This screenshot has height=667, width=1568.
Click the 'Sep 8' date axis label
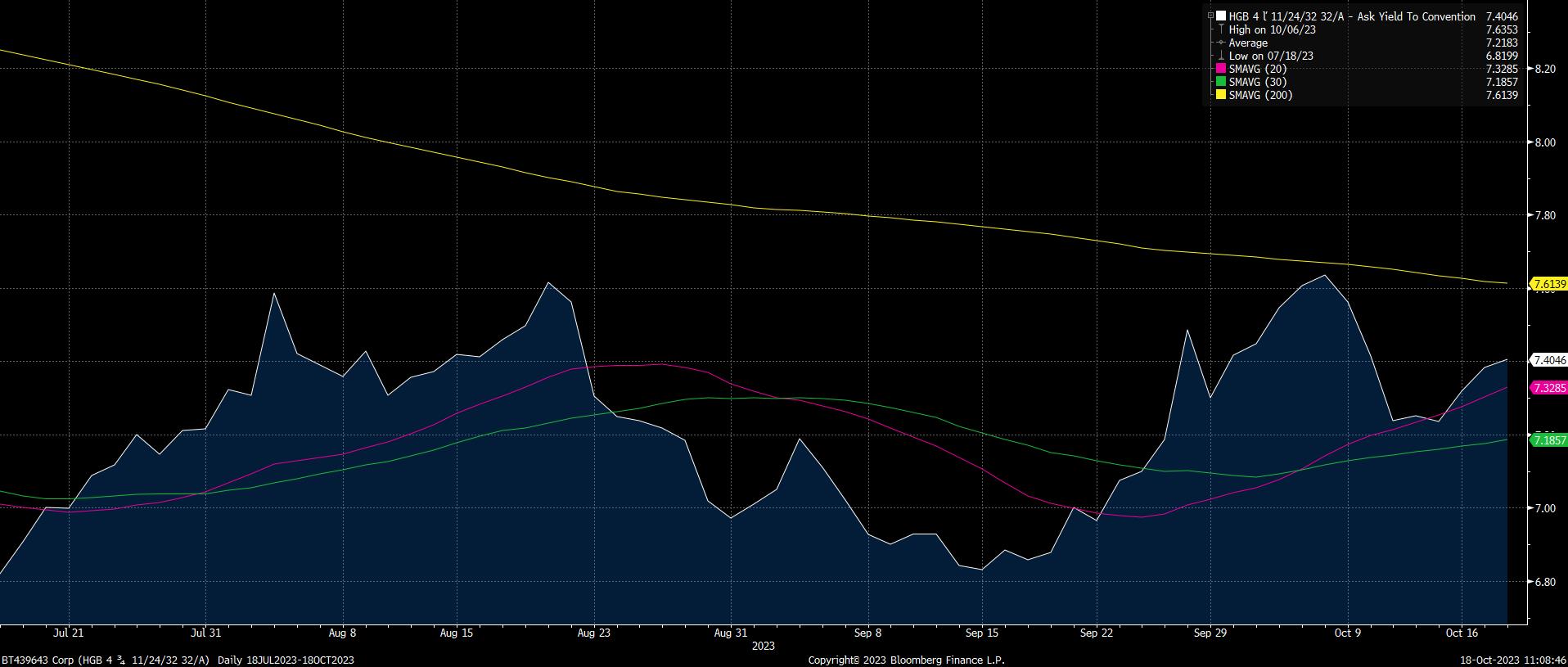[867, 633]
